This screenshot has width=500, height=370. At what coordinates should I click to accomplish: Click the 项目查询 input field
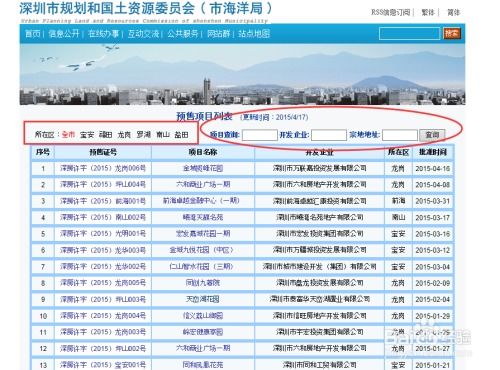[x=260, y=135]
